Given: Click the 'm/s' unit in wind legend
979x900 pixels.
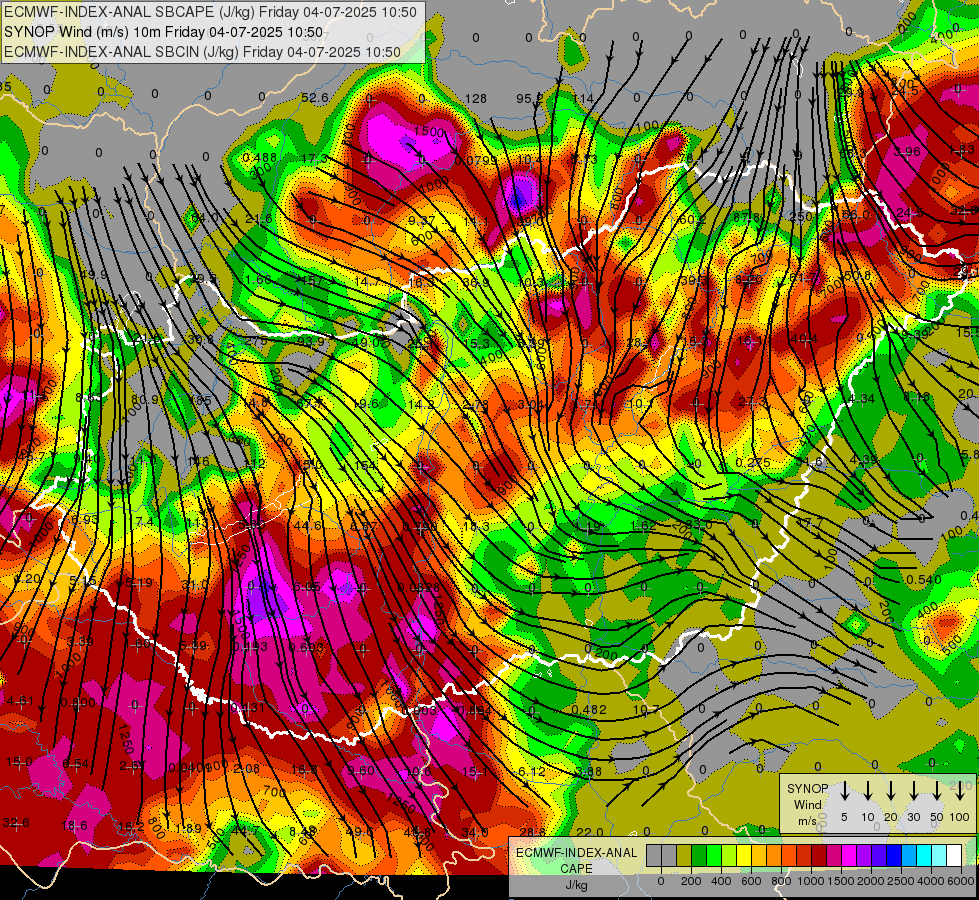Looking at the screenshot, I should [x=807, y=821].
